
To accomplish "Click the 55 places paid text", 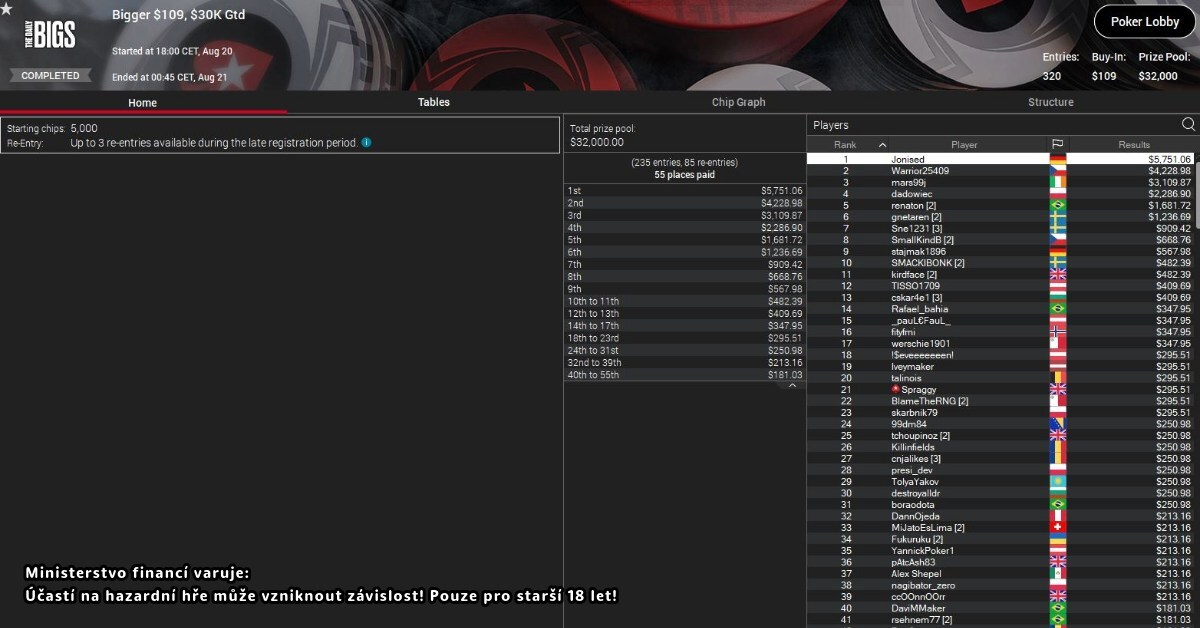I will tap(684, 174).
